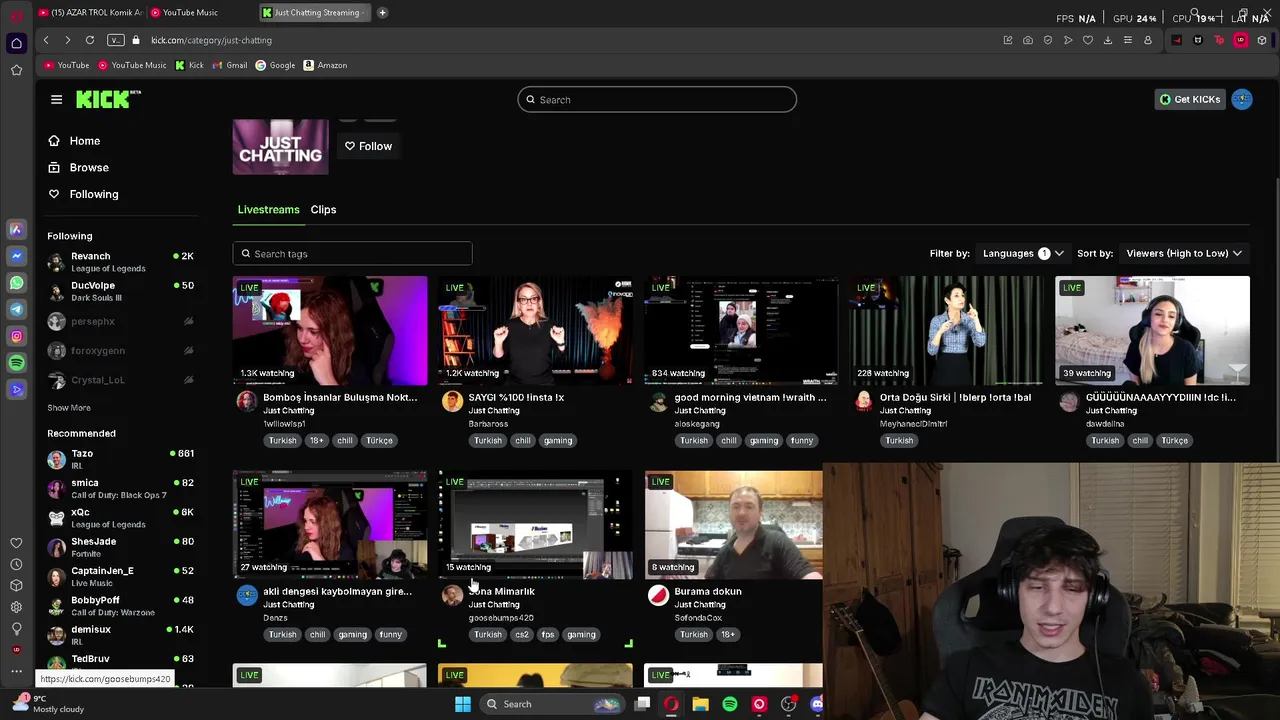
Task: Open the Viewers High to Low sort dropdown
Action: coord(1183,253)
